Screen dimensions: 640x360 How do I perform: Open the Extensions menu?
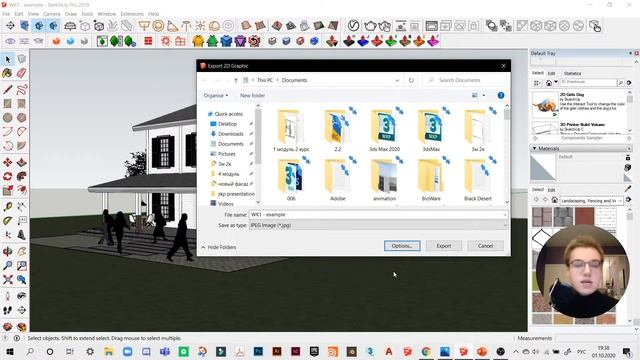click(x=132, y=14)
